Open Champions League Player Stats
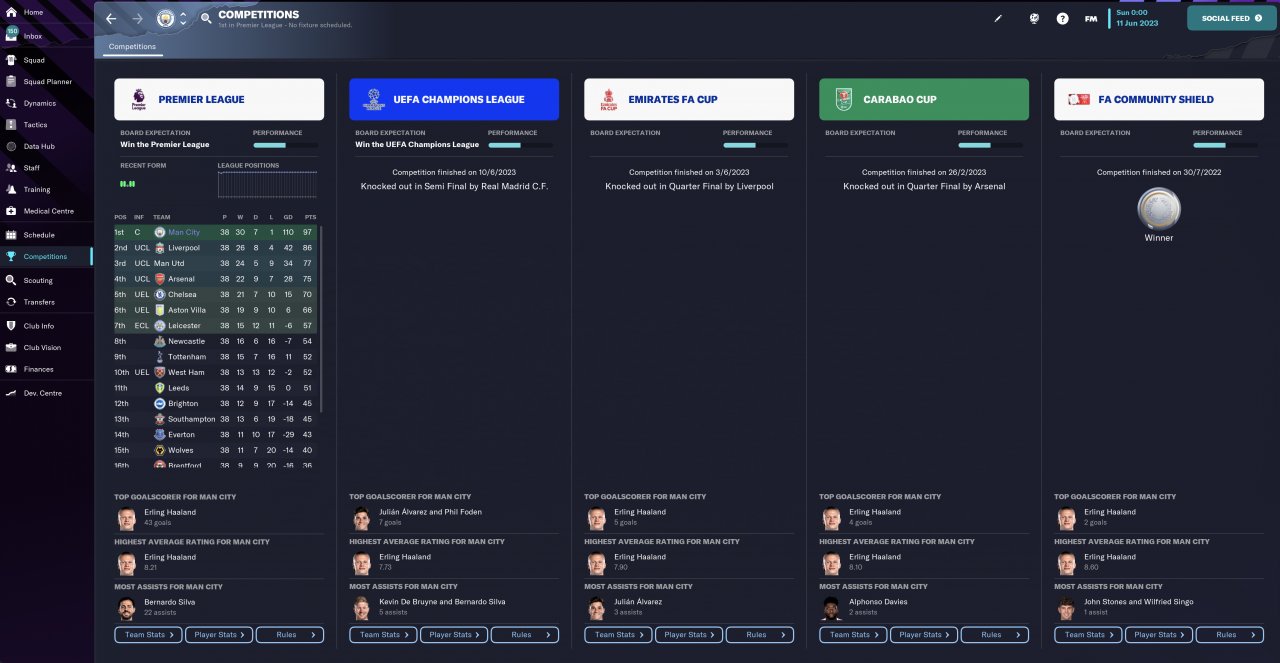 point(454,635)
